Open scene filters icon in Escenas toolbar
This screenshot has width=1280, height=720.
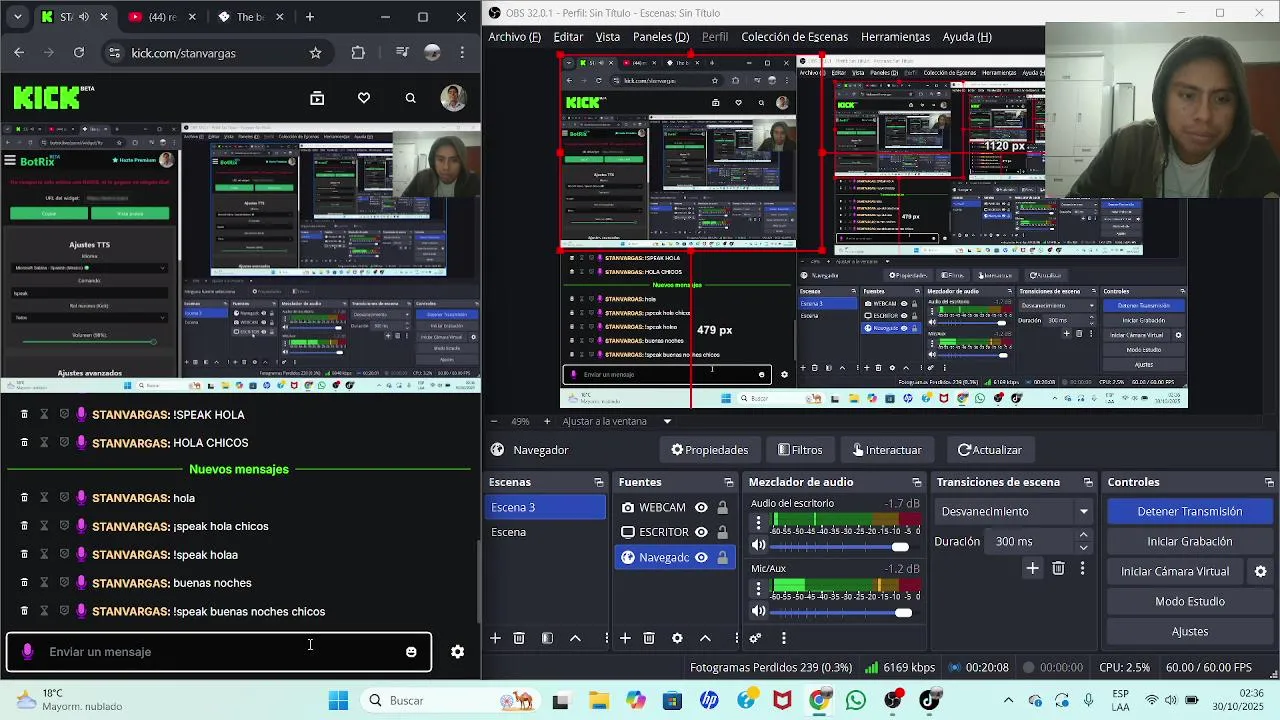point(547,638)
